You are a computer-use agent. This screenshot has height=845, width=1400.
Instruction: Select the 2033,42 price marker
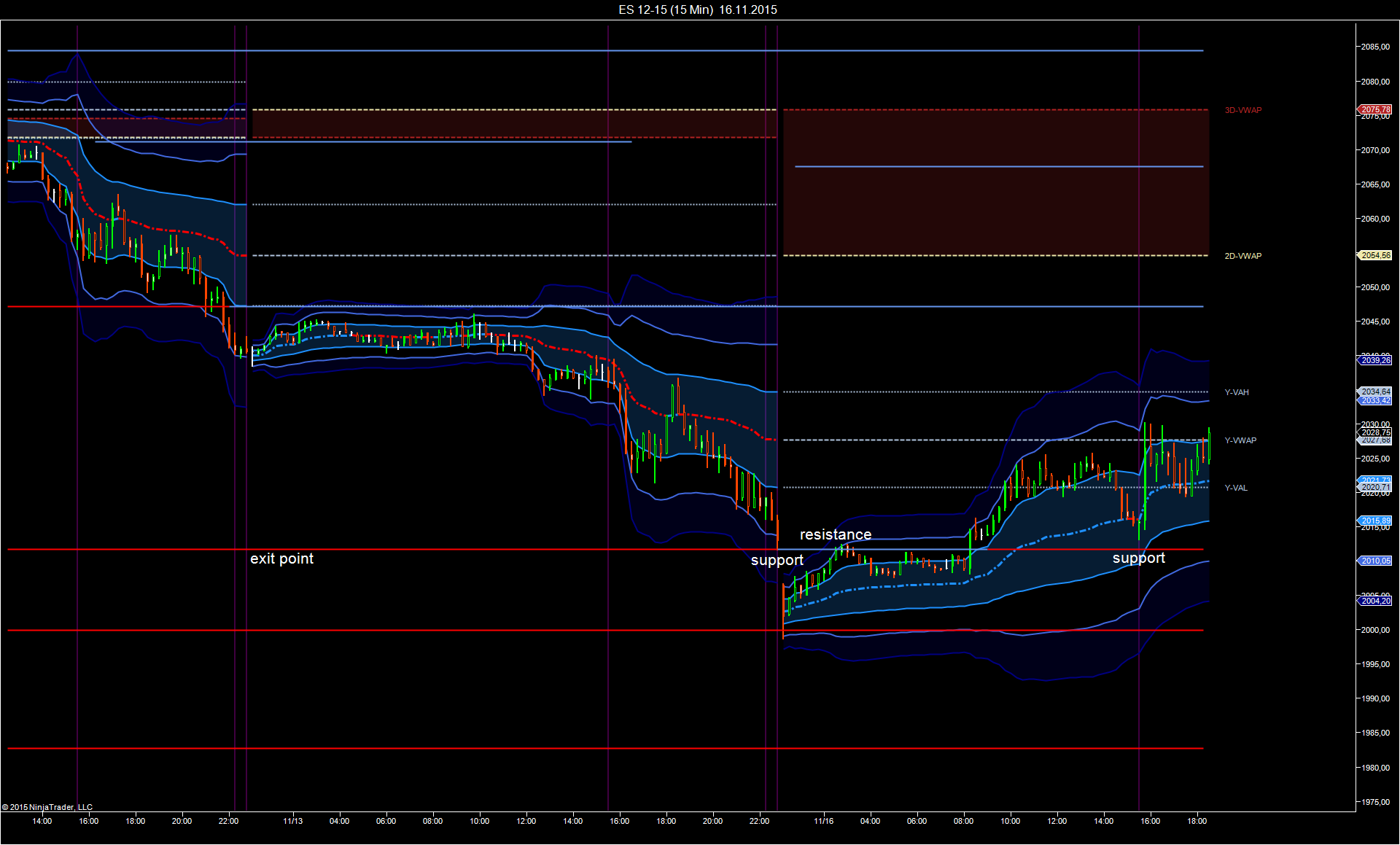click(1375, 400)
